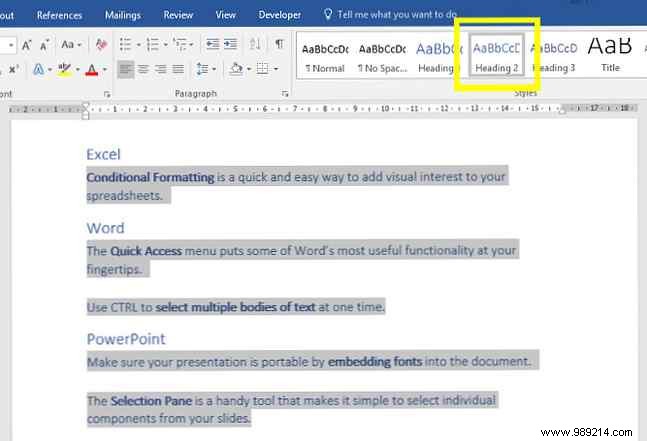Toggle Show/Hide paragraph marks
This screenshot has width=647, height=441.
(x=279, y=44)
